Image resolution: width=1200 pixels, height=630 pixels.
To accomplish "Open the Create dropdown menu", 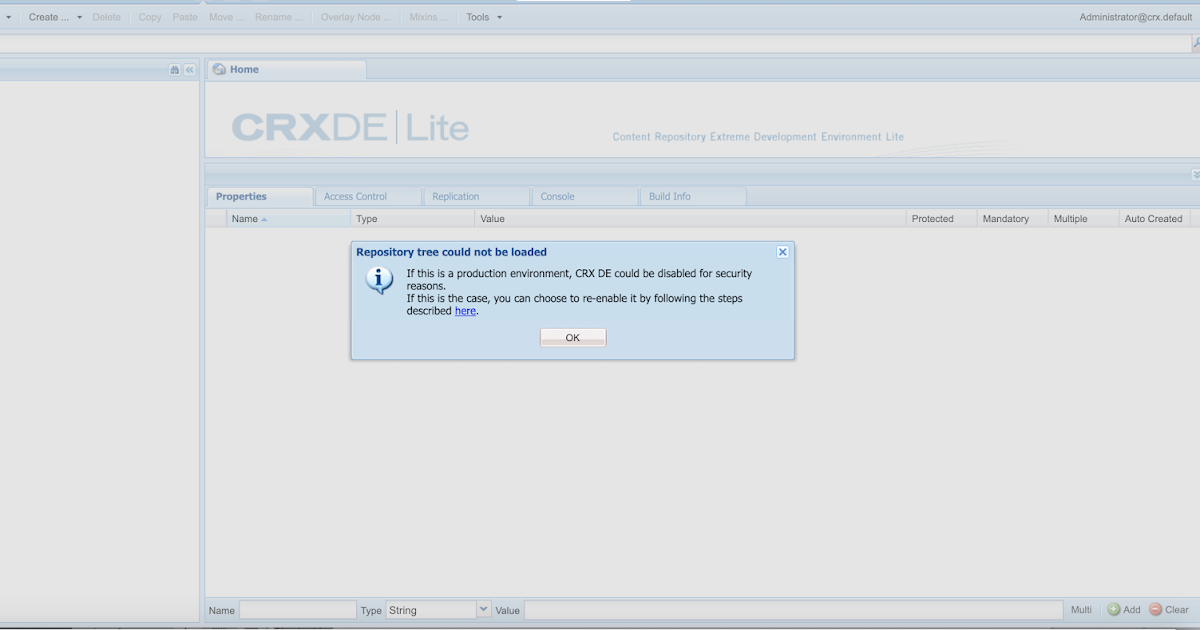I will (x=55, y=16).
